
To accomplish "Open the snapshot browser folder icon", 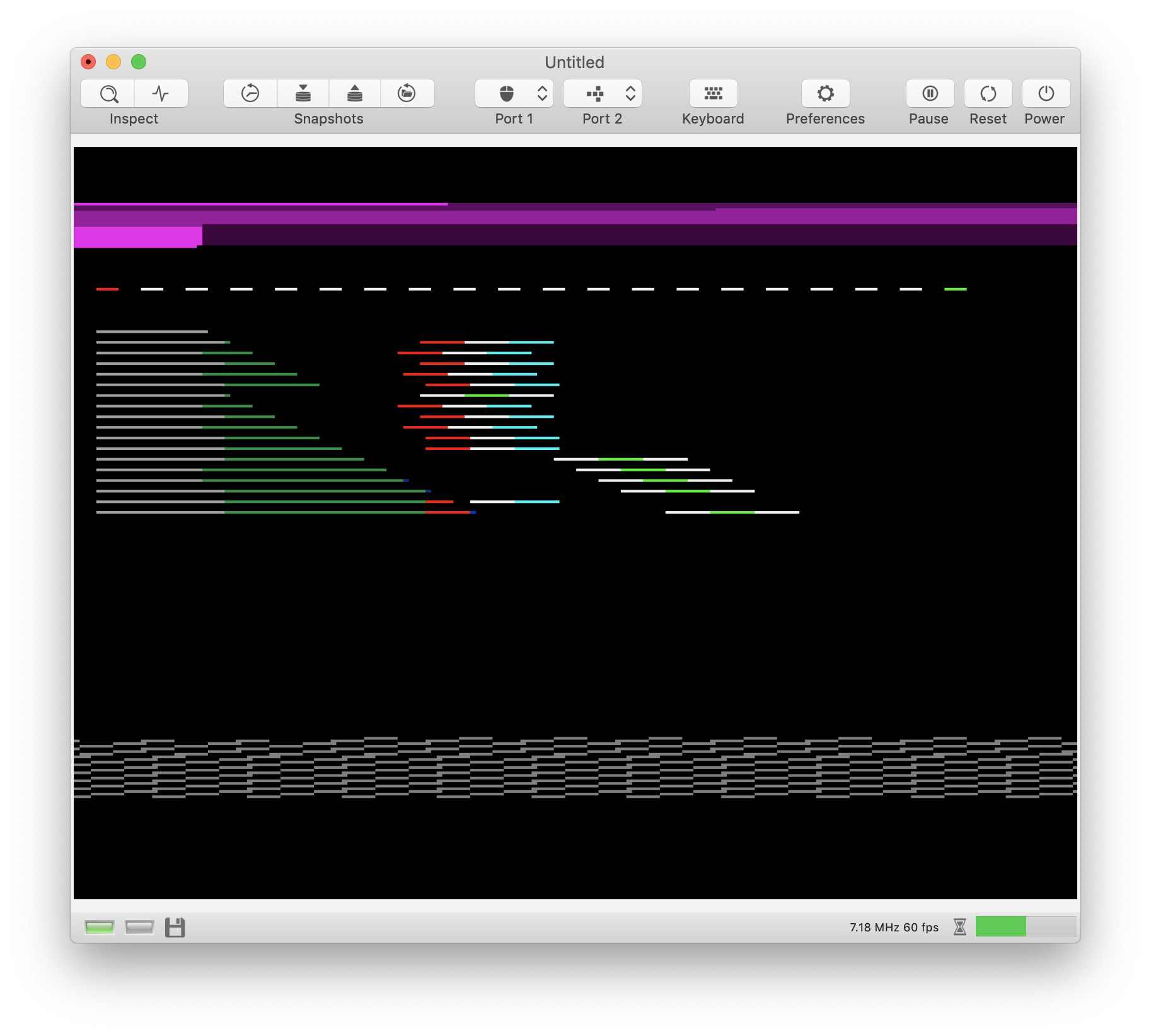I will pos(407,94).
